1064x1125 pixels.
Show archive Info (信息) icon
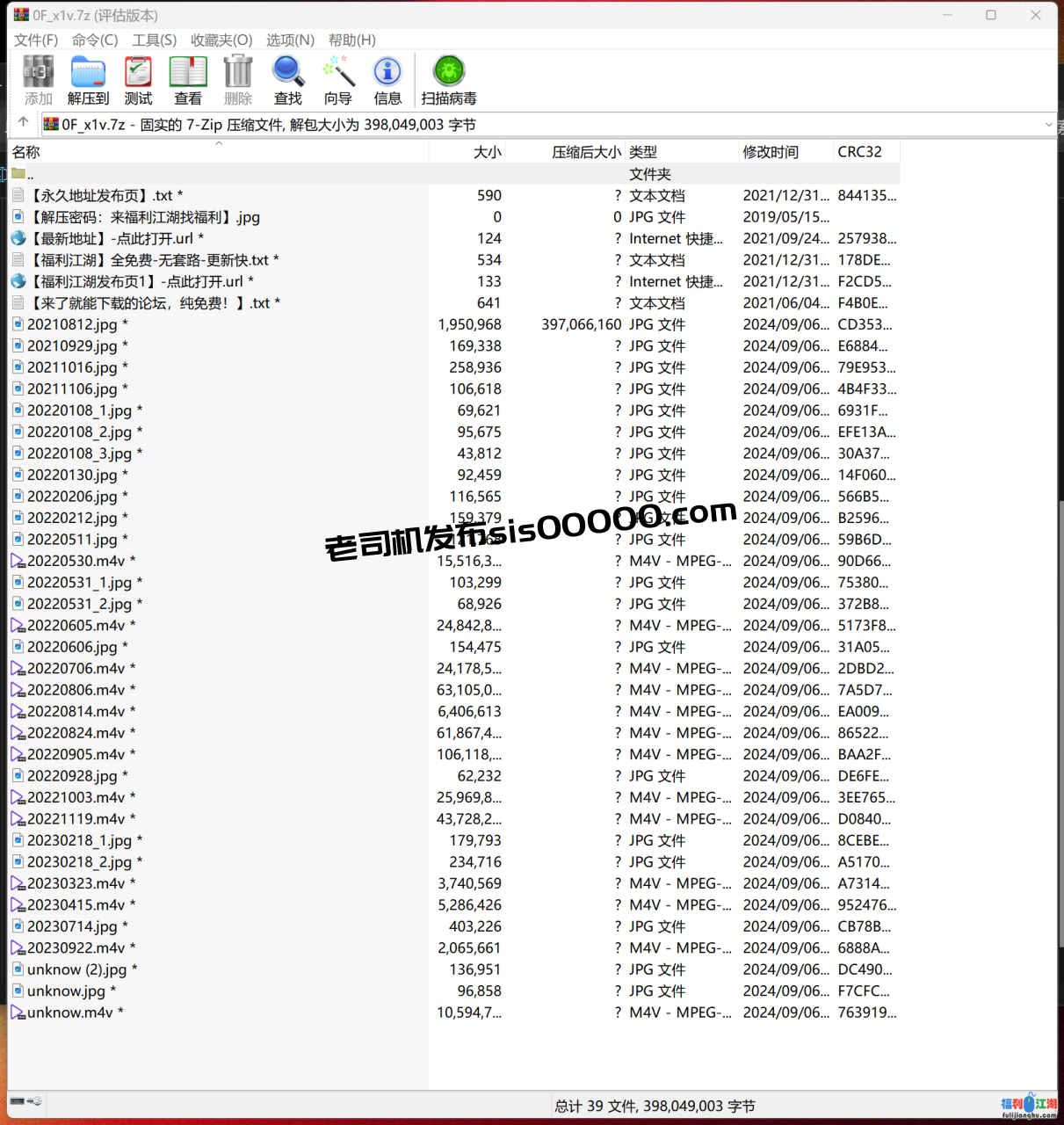point(387,79)
